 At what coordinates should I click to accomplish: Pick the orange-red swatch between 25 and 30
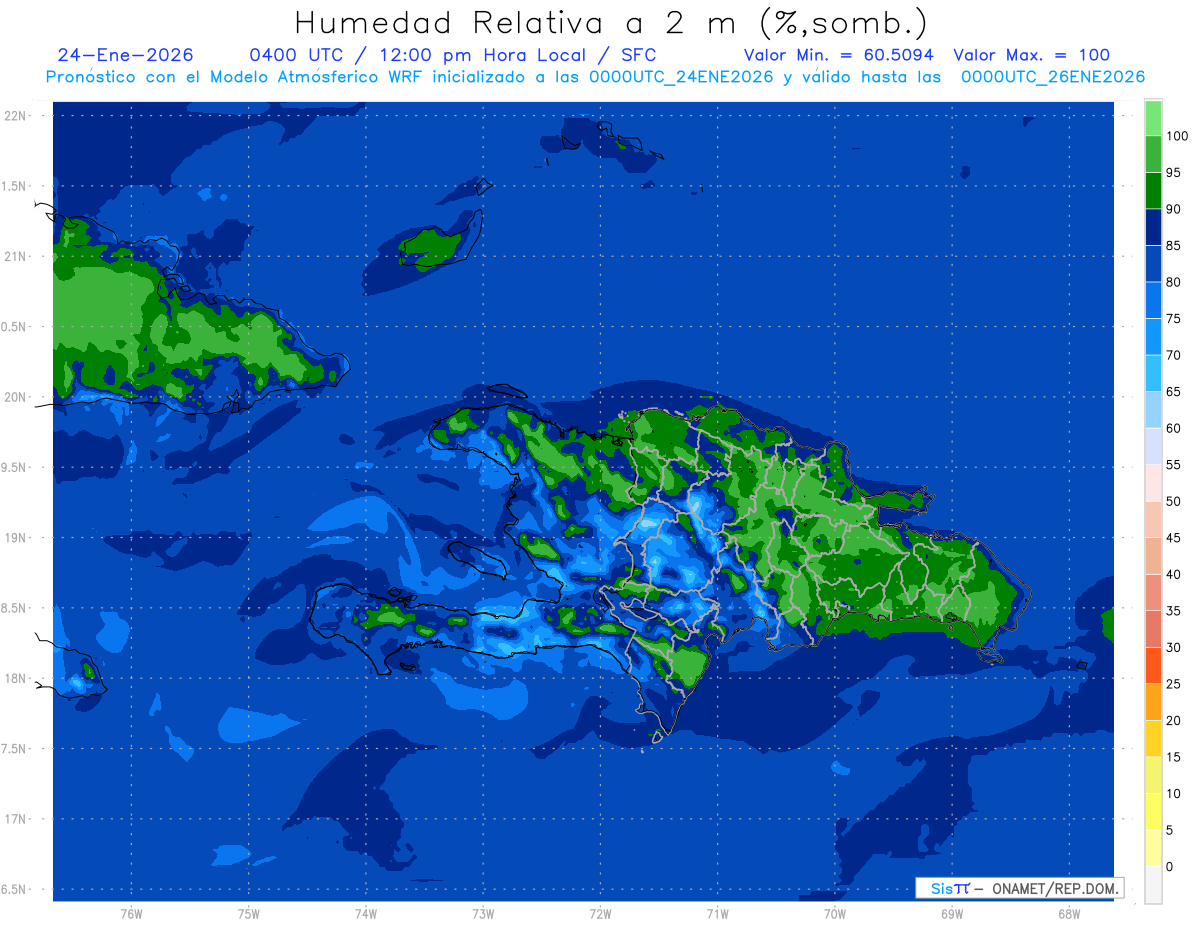pos(1153,665)
